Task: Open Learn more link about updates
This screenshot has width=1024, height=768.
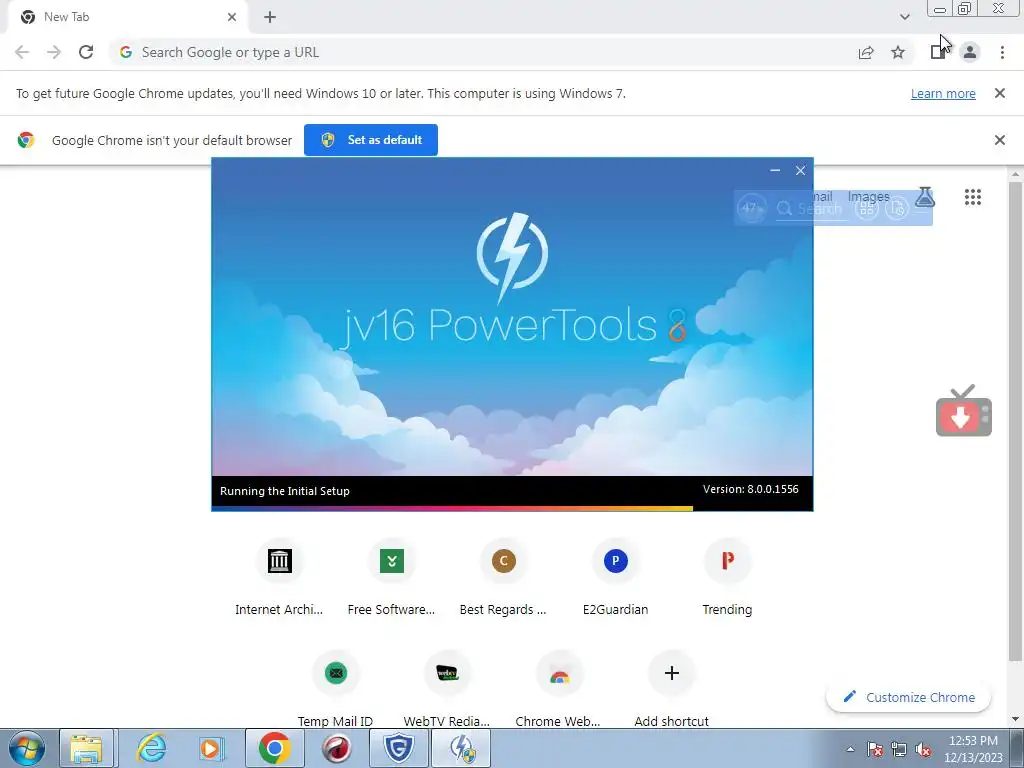Action: (x=943, y=93)
